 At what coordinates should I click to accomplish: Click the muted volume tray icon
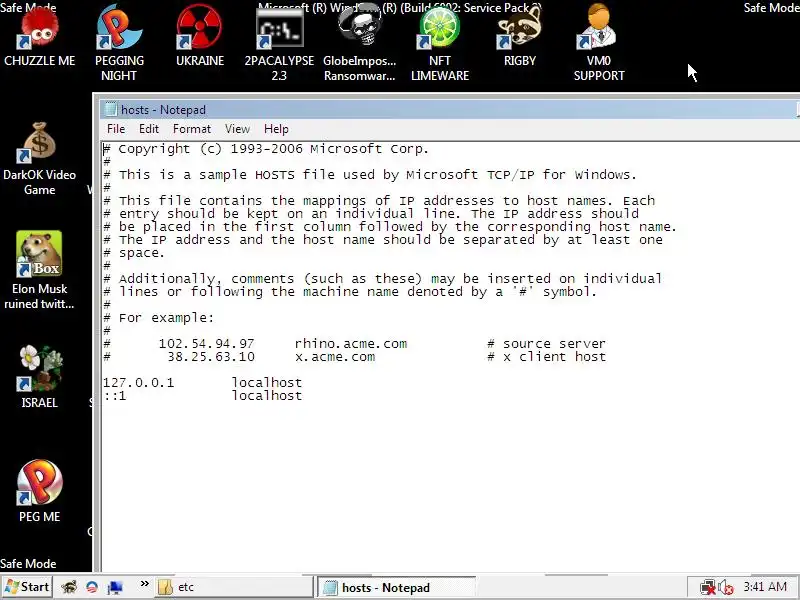tap(726, 587)
